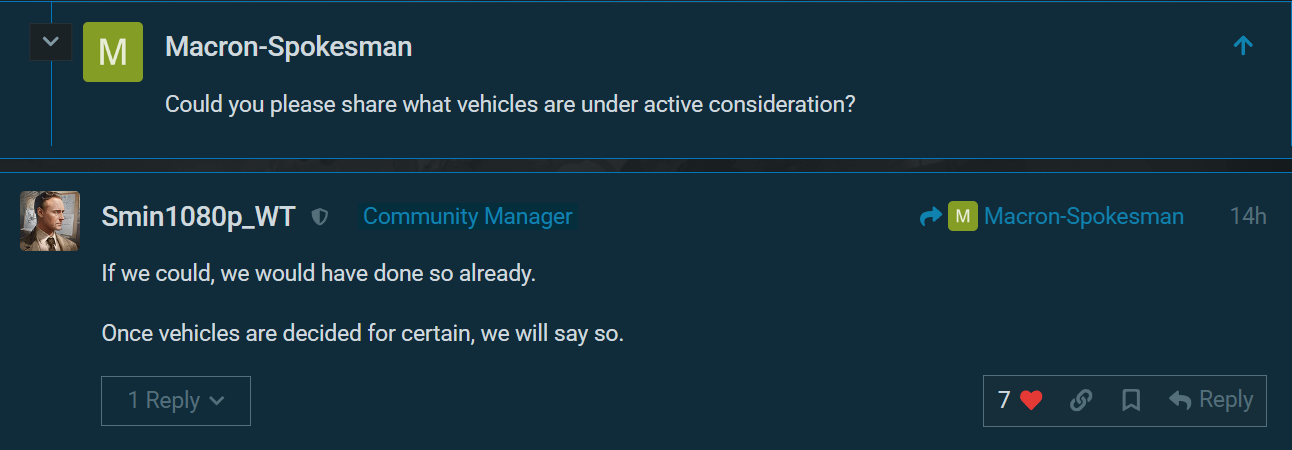The height and width of the screenshot is (450, 1292).
Task: Click the Smin1080p_WT profile picture
Action: (x=50, y=221)
